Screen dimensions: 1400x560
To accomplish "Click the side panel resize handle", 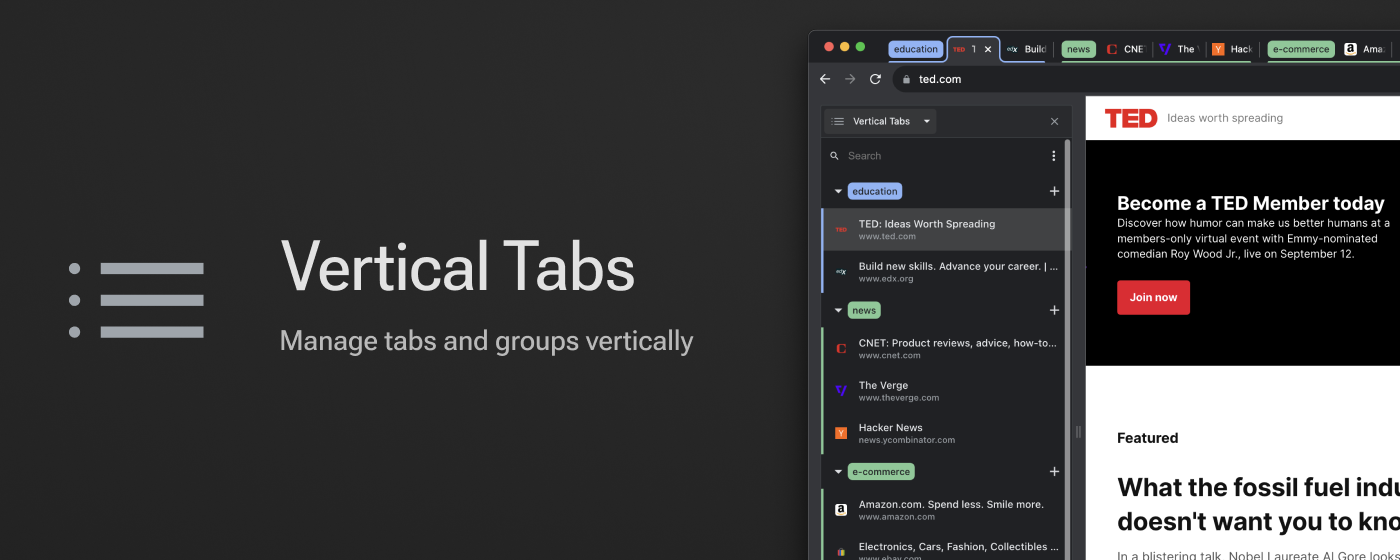I will click(1078, 432).
